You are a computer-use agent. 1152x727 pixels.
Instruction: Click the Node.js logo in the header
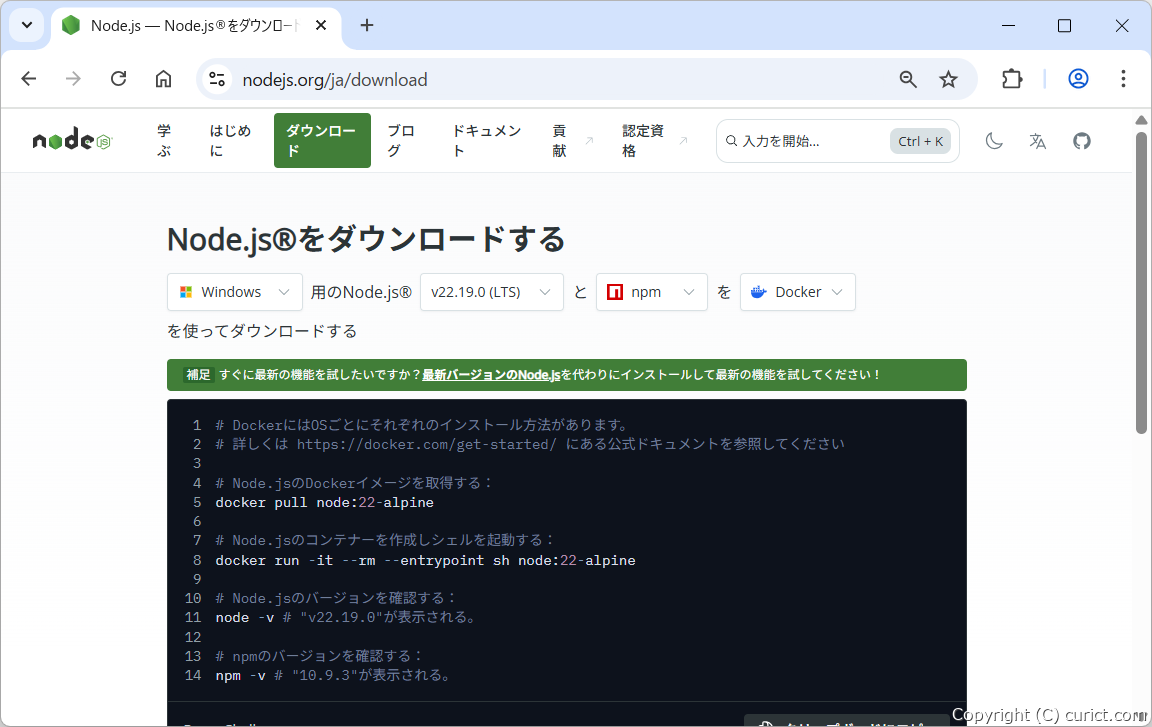pyautogui.click(x=72, y=141)
